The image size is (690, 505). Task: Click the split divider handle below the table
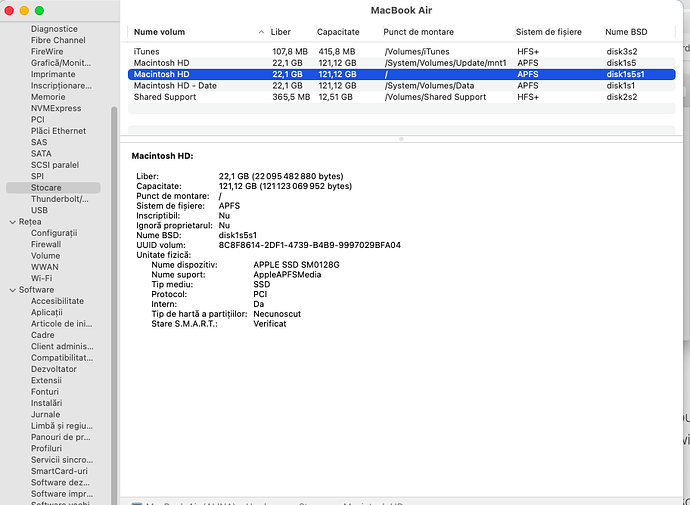click(401, 139)
